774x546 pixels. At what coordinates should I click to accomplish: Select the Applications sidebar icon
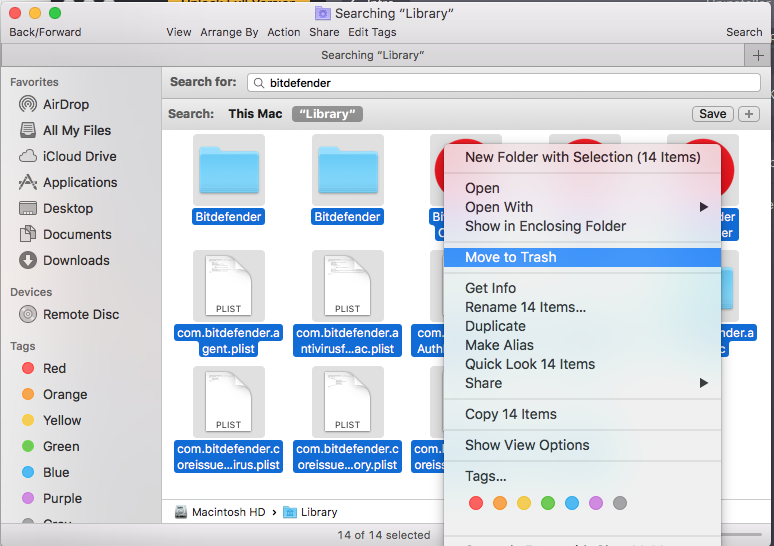point(28,182)
